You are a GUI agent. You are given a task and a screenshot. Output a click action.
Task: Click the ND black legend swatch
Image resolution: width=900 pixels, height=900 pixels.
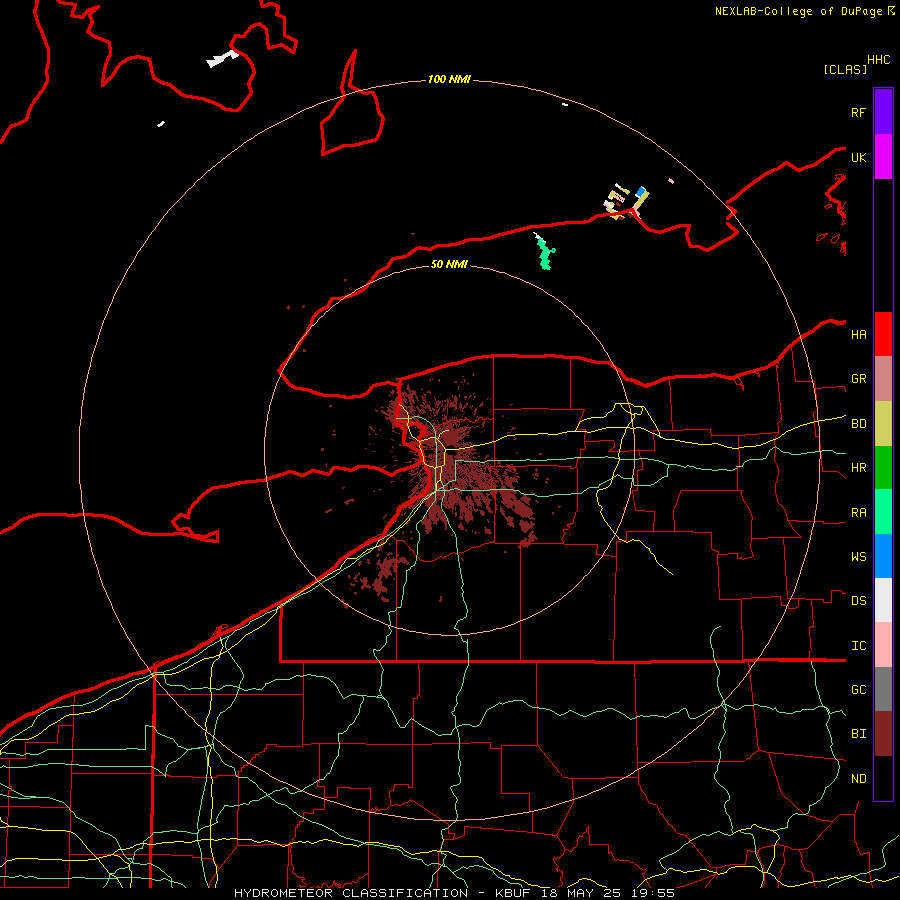click(x=883, y=778)
